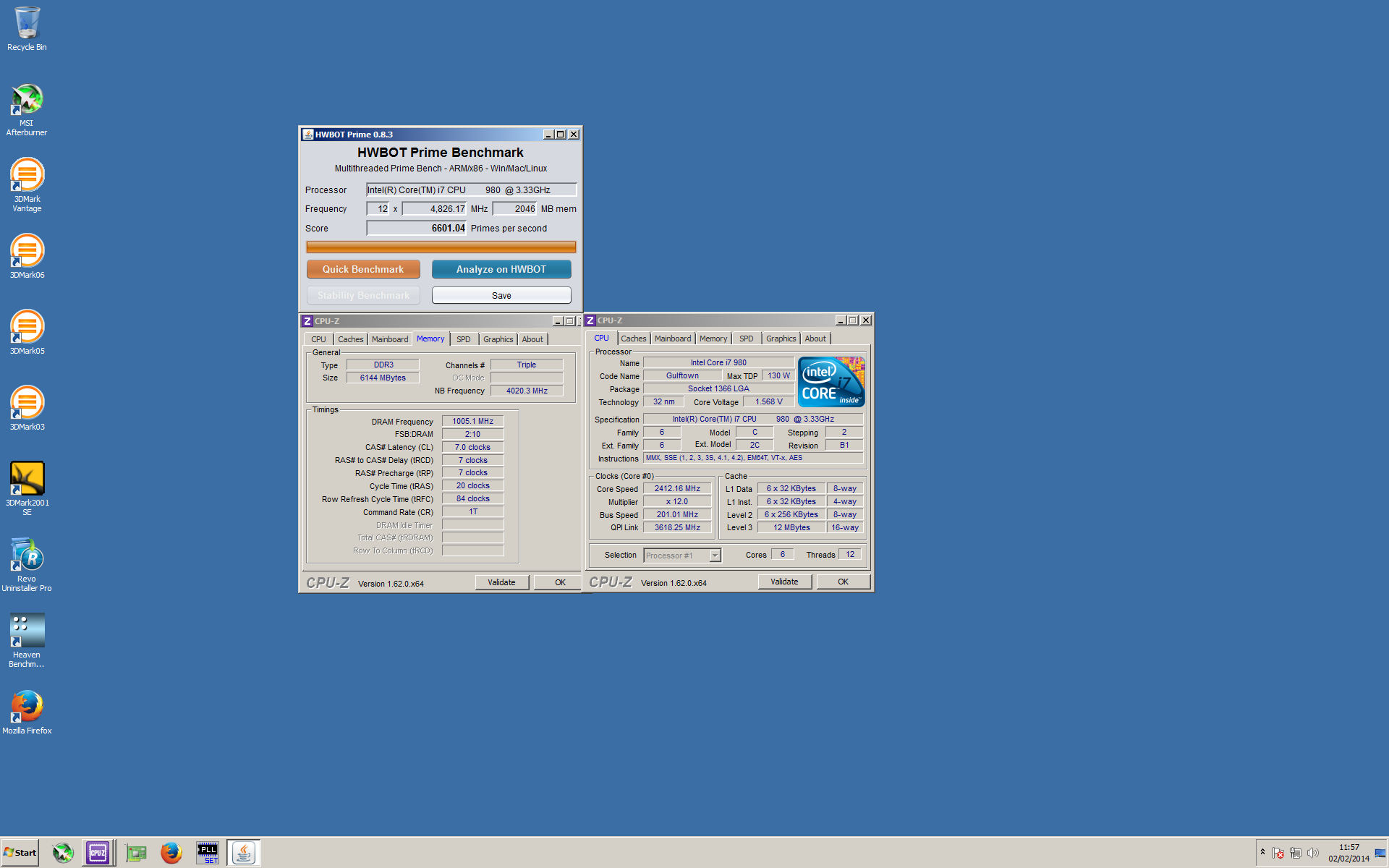Open SPD tab in memory CPU-Z window
Image resolution: width=1389 pixels, height=868 pixels.
pos(464,339)
